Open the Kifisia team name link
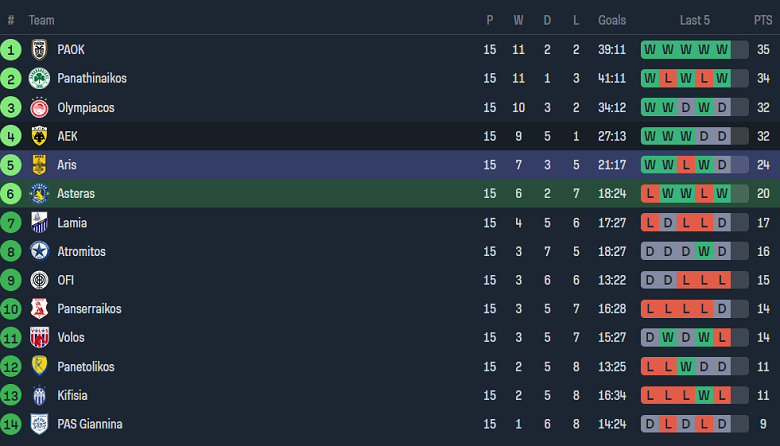The width and height of the screenshot is (780, 446). point(74,395)
